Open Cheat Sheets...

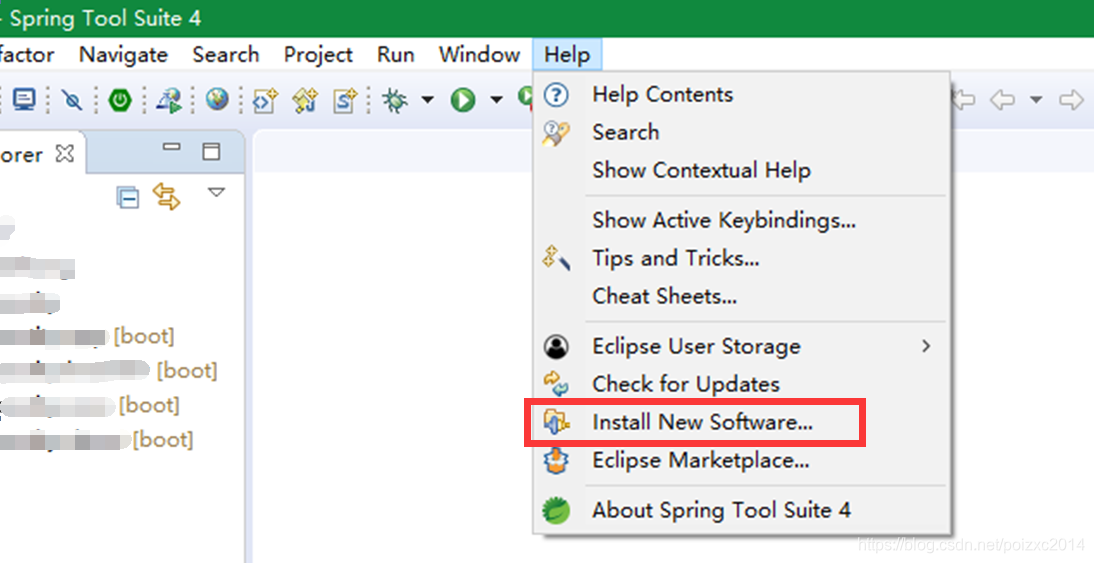[x=741, y=296]
